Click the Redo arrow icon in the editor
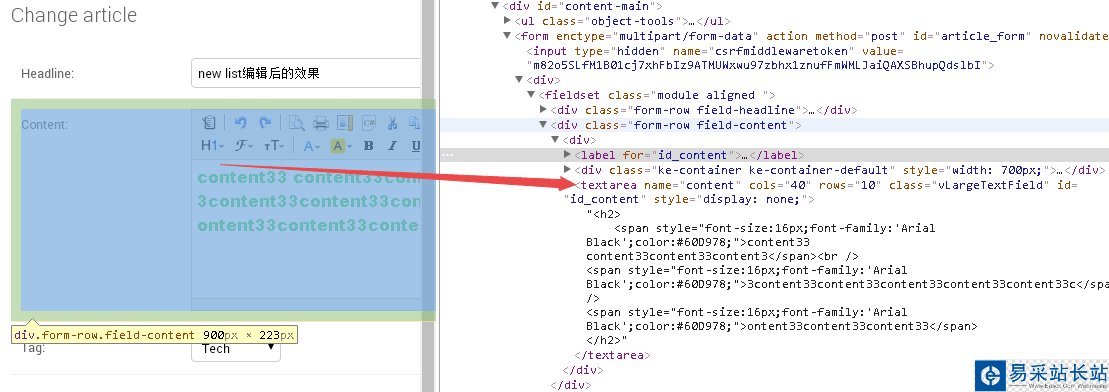The image size is (1109, 392). pos(265,123)
